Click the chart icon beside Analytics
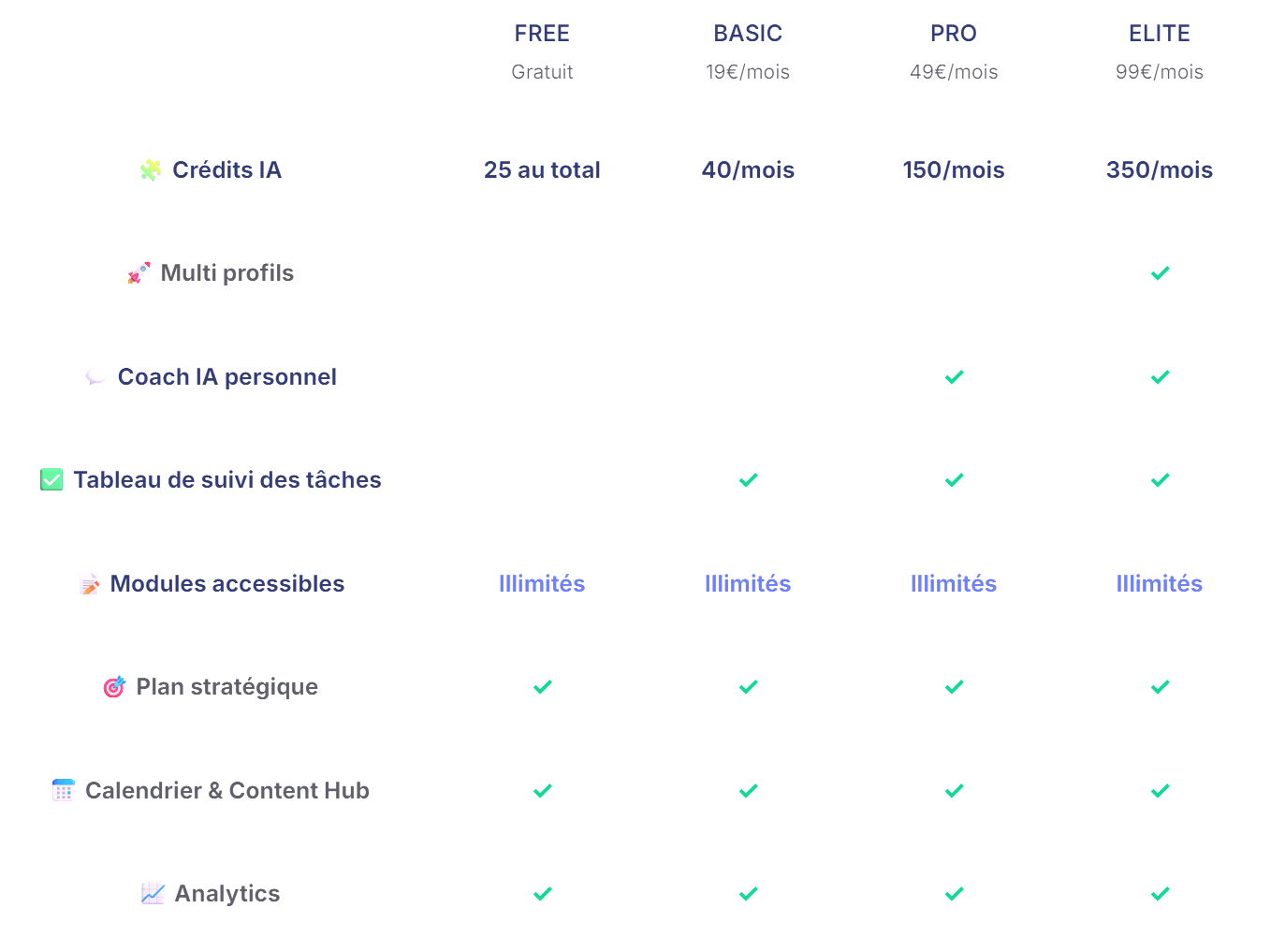This screenshot has width=1285, height=952. coord(153,894)
